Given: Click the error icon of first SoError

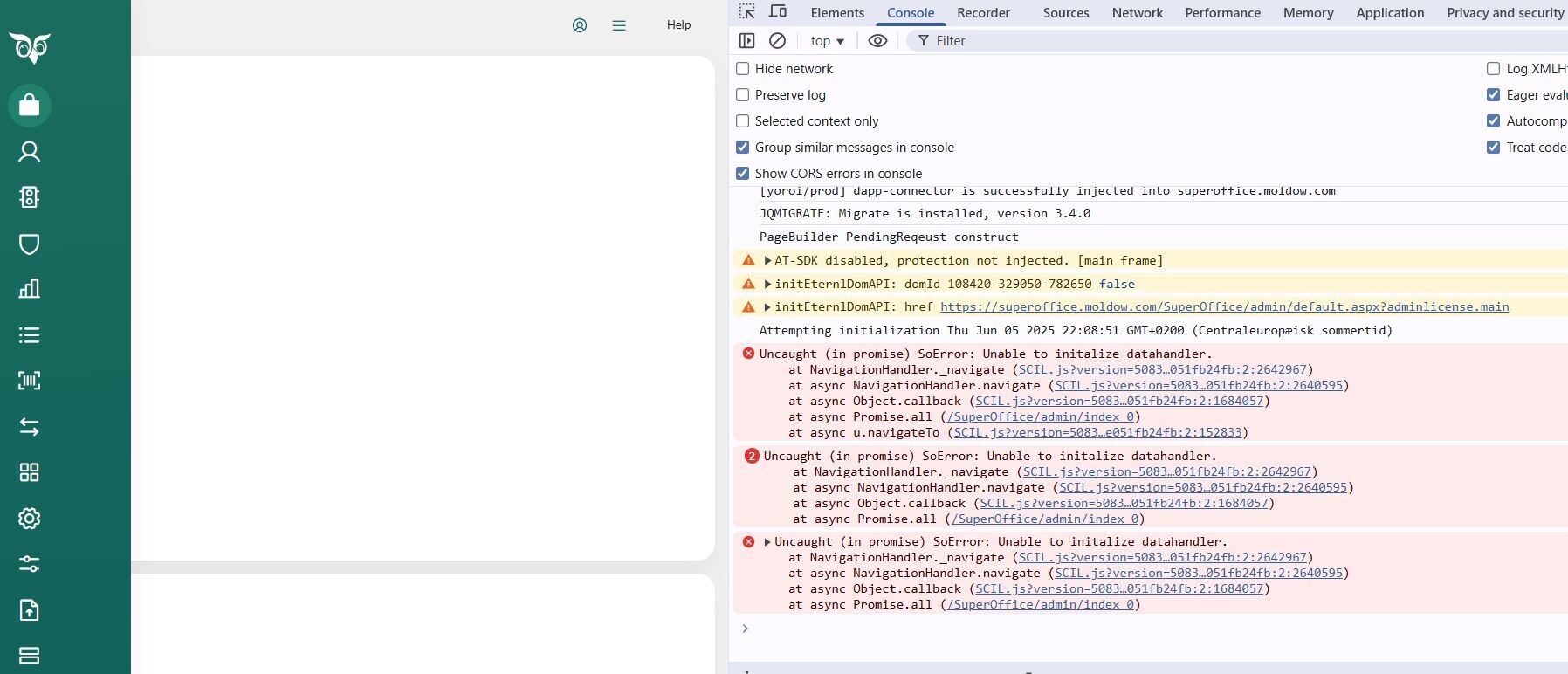Looking at the screenshot, I should pos(748,354).
